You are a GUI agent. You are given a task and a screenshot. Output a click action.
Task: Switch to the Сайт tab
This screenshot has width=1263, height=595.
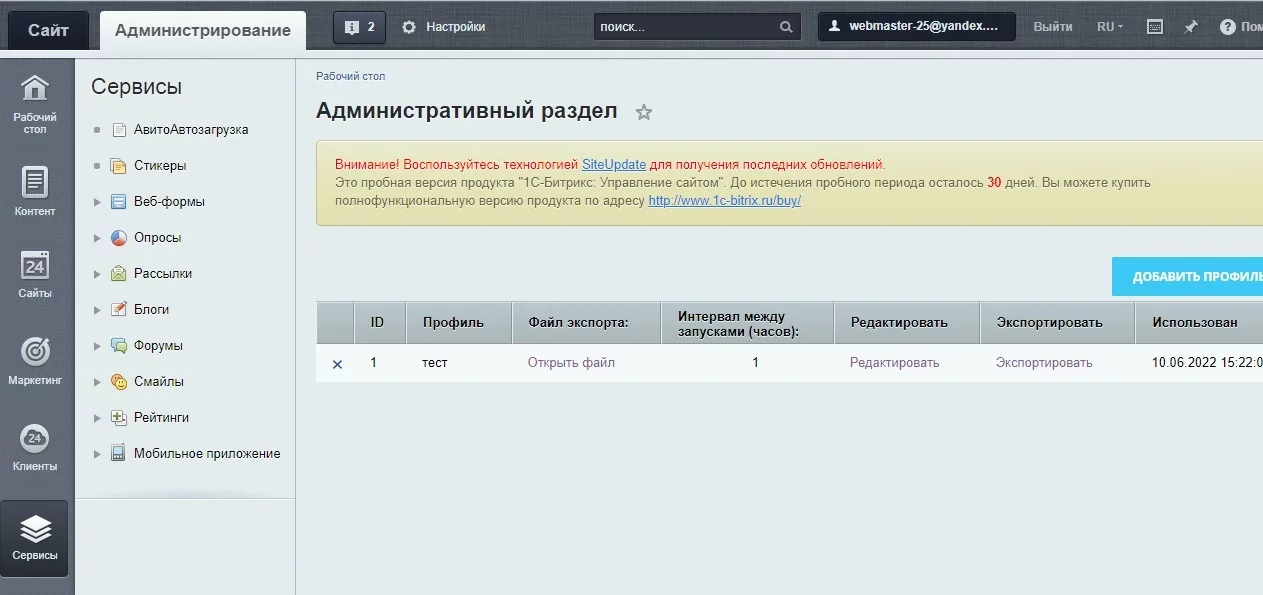[x=48, y=30]
